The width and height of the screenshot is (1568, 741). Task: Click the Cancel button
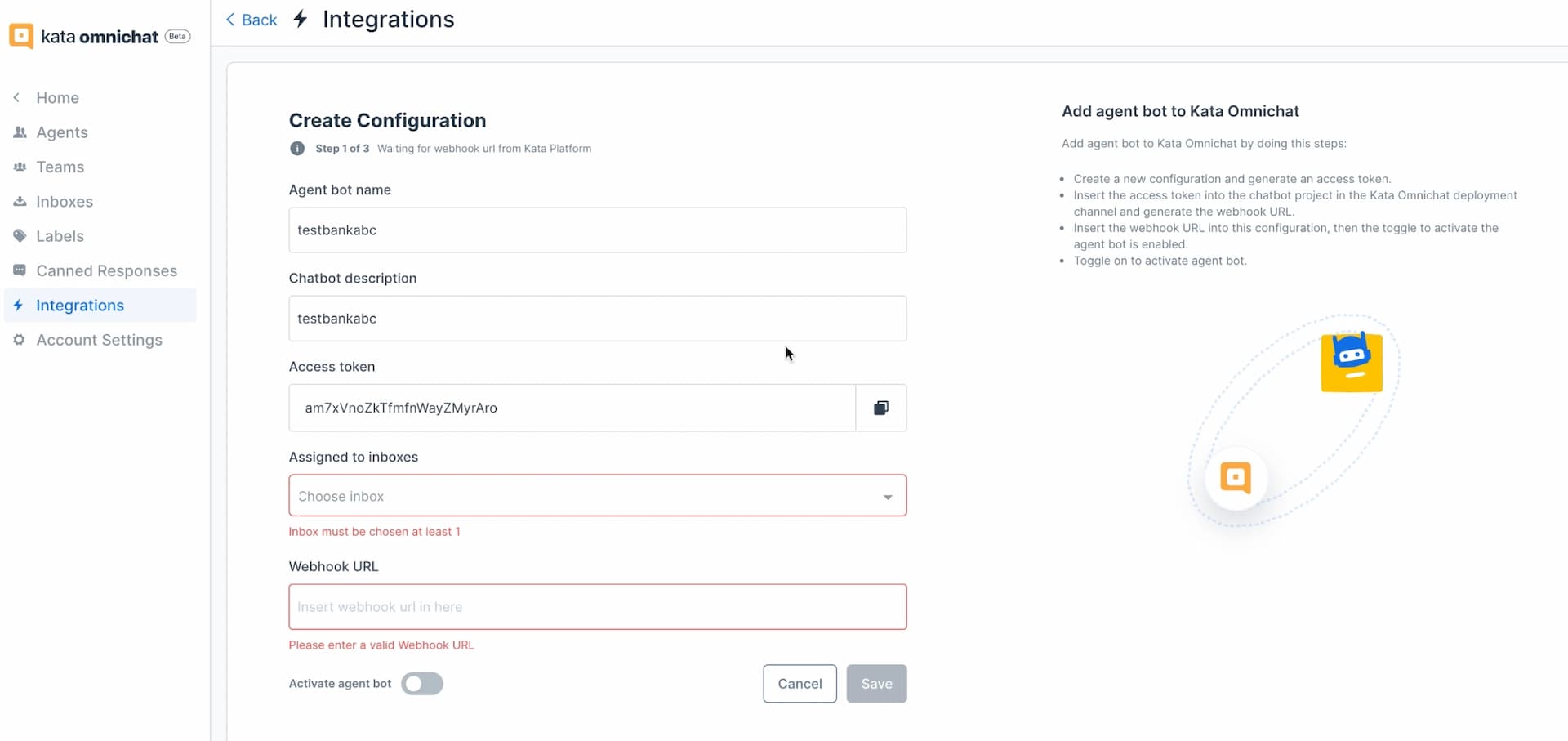pyautogui.click(x=800, y=684)
